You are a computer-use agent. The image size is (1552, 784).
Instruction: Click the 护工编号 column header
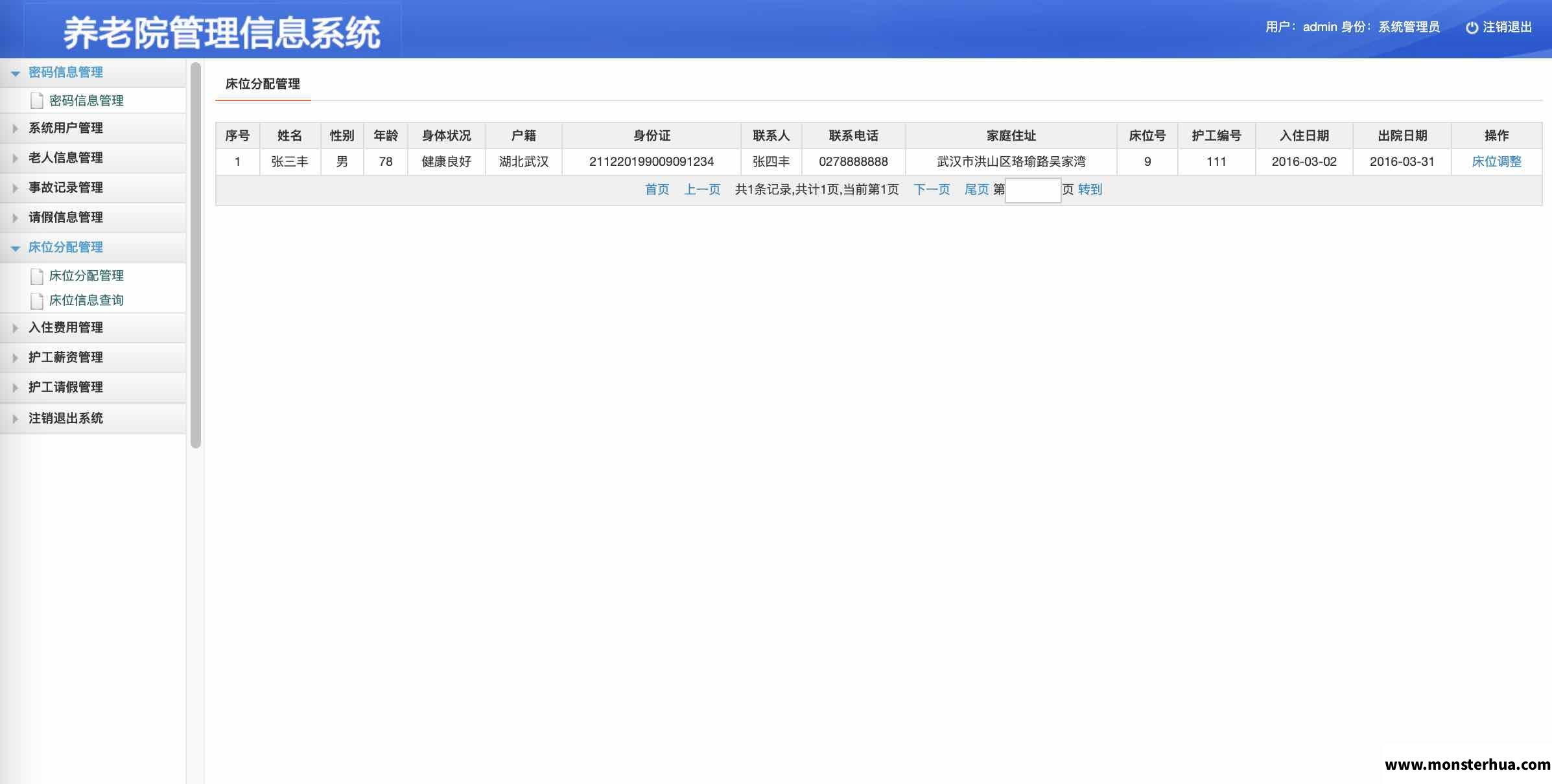1216,136
